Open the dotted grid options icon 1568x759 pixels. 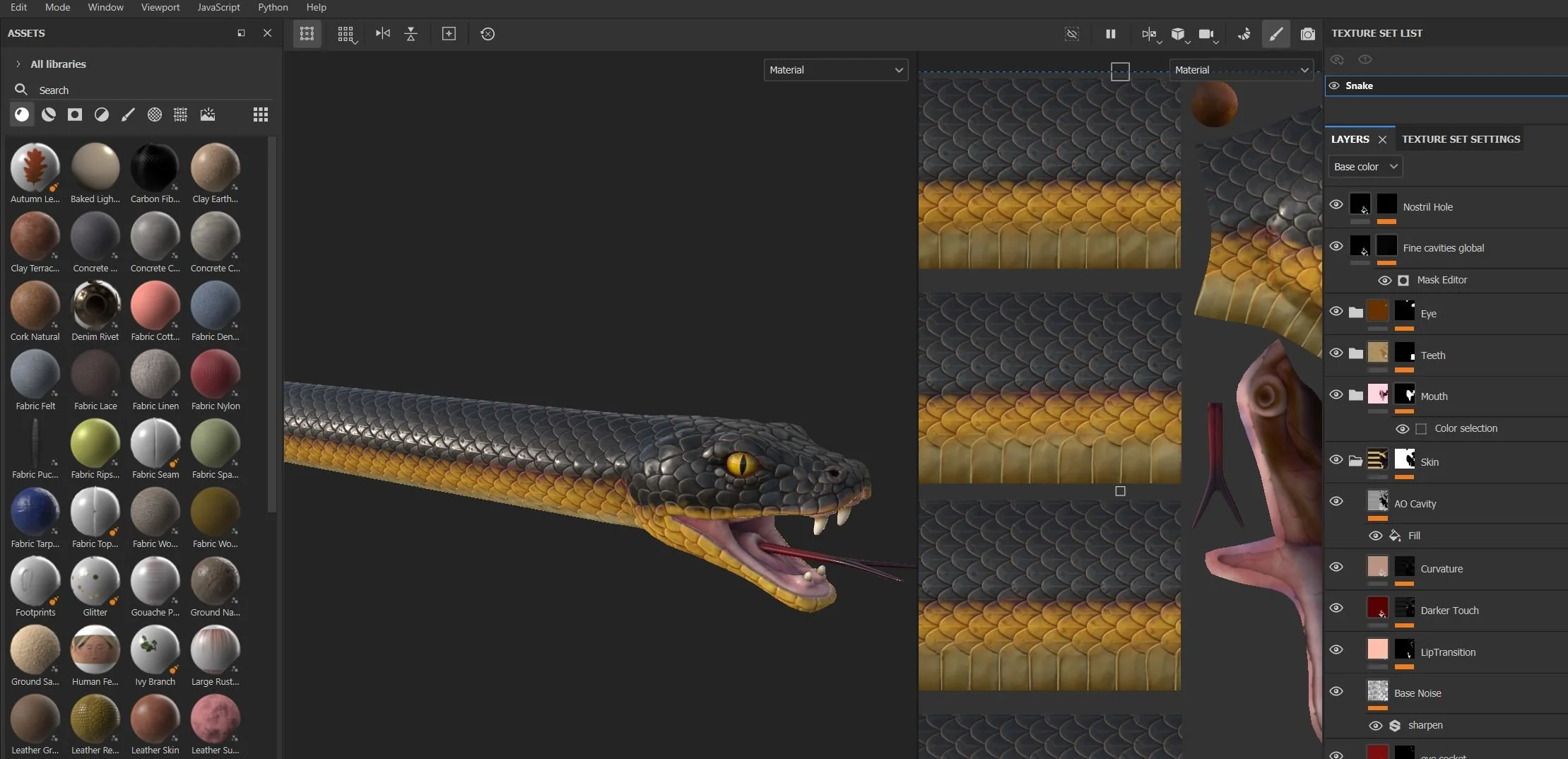pos(346,34)
